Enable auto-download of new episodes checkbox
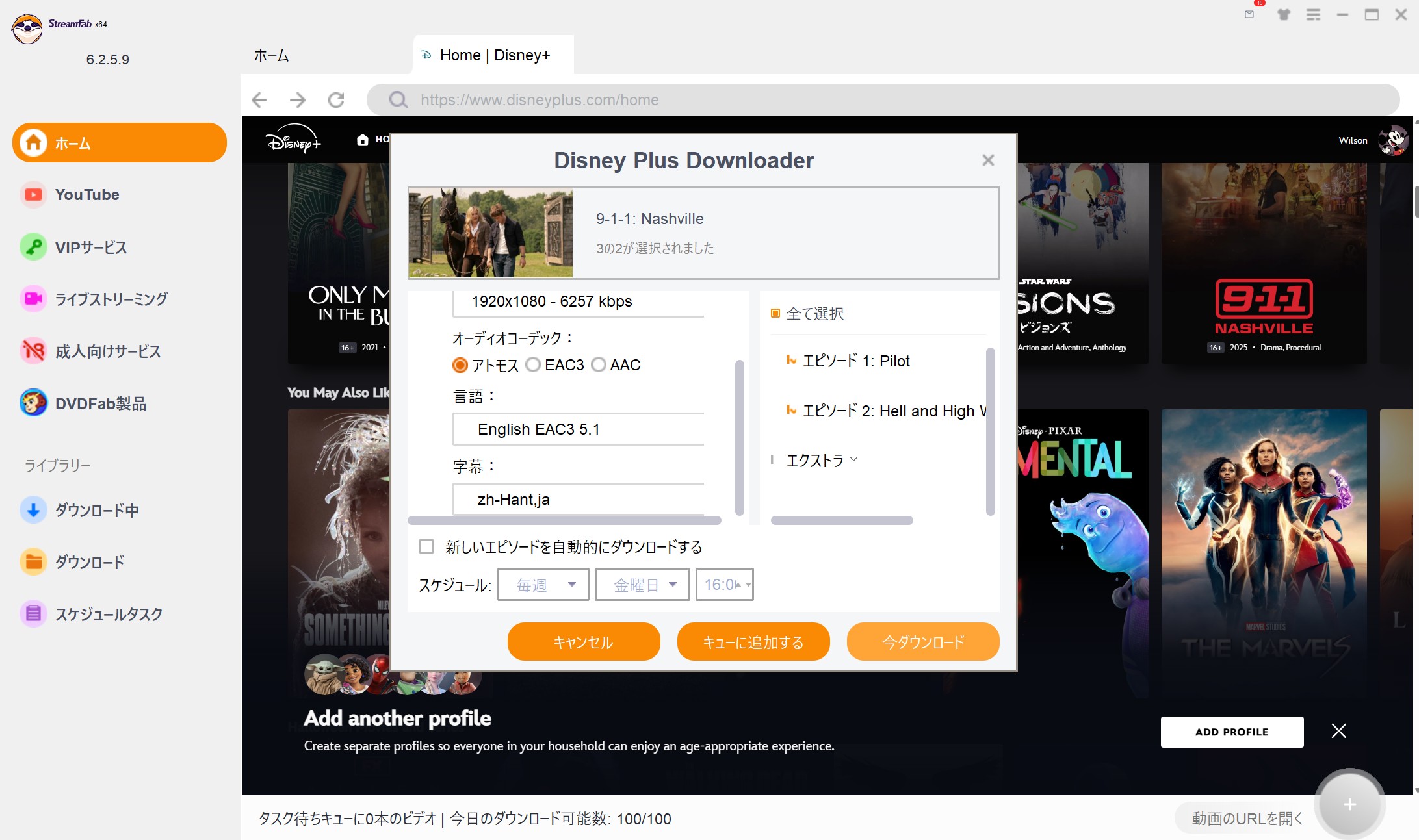Screen dimensions: 1419x840 [426, 546]
